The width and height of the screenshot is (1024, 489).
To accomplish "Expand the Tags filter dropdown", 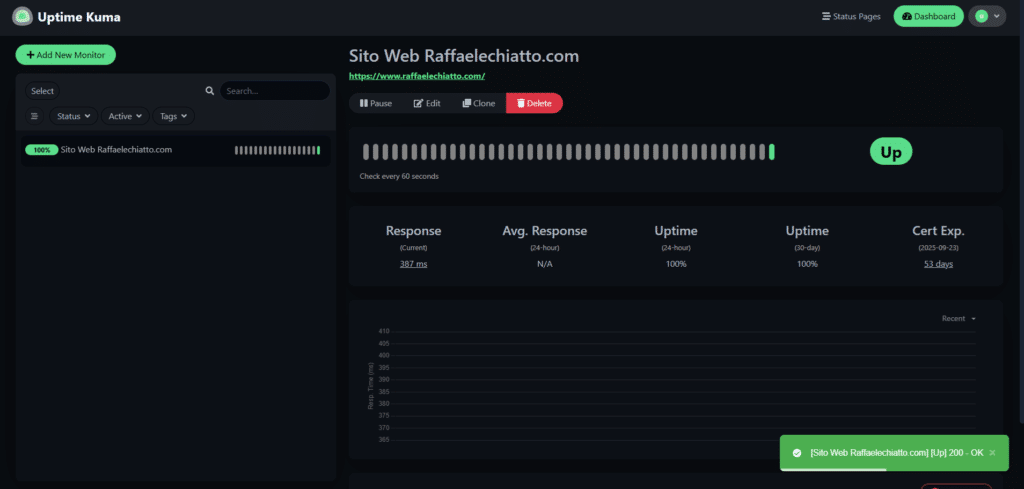I will 173,116.
